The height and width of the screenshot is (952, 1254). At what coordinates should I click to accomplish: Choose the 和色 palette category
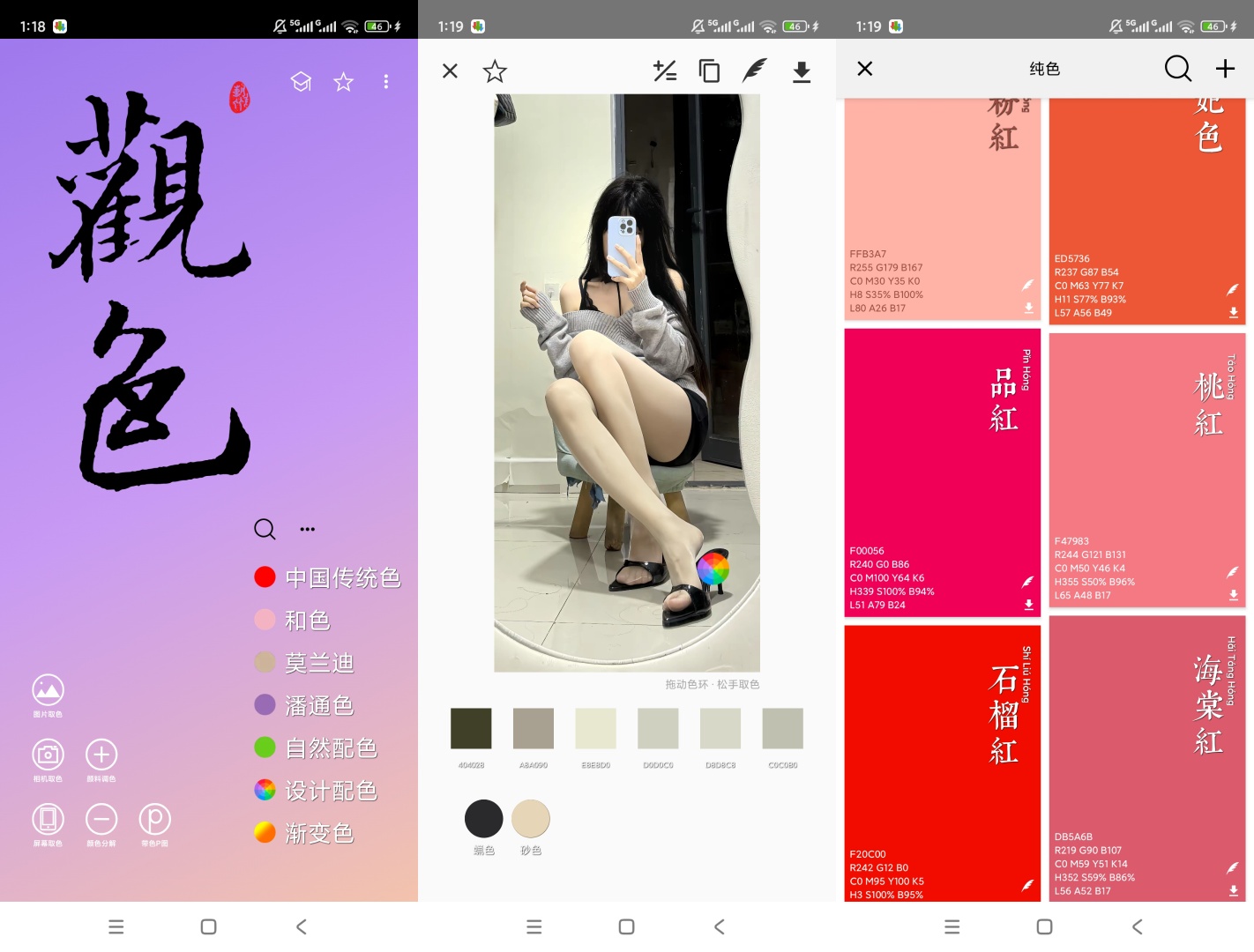point(292,620)
